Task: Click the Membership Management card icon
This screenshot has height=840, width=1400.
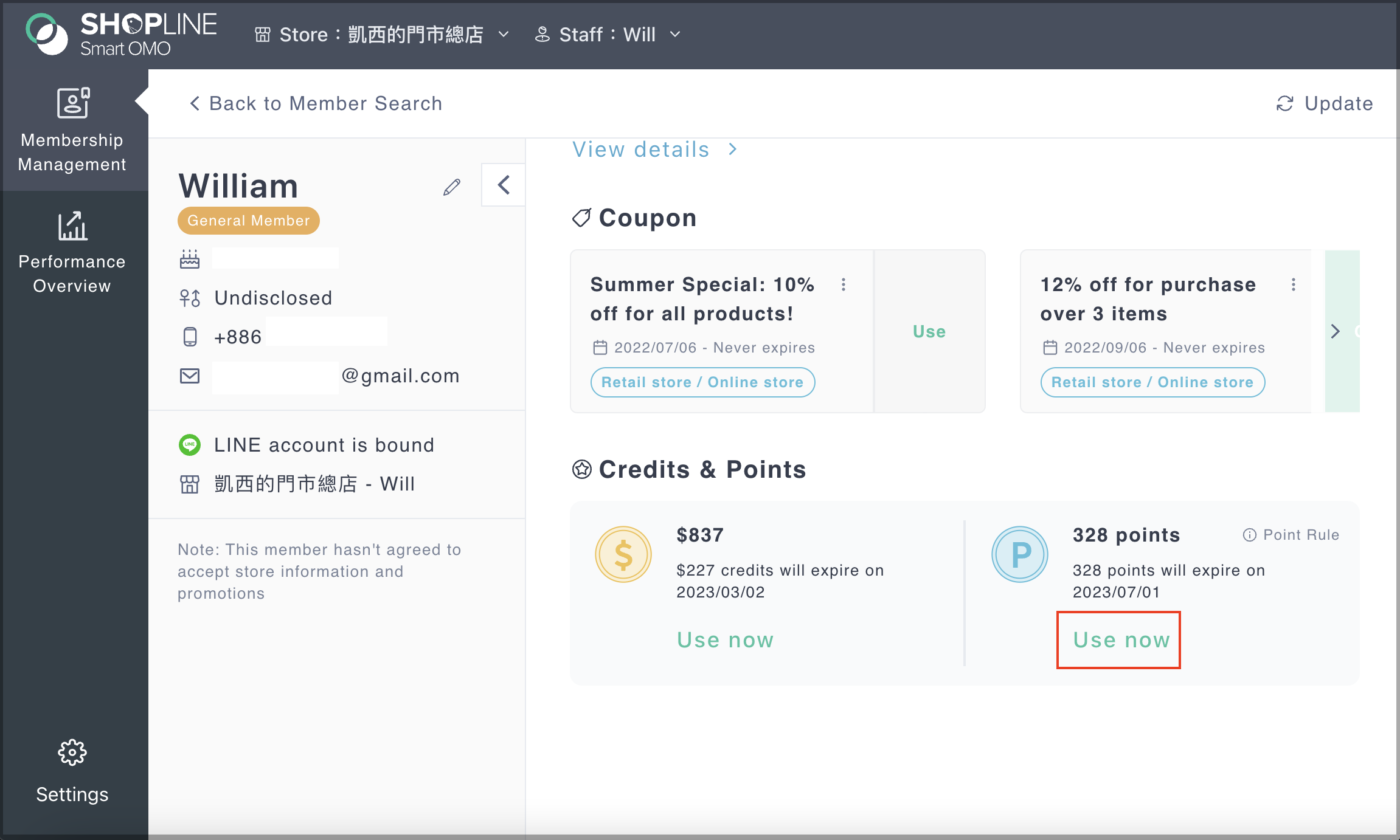Action: 73,103
